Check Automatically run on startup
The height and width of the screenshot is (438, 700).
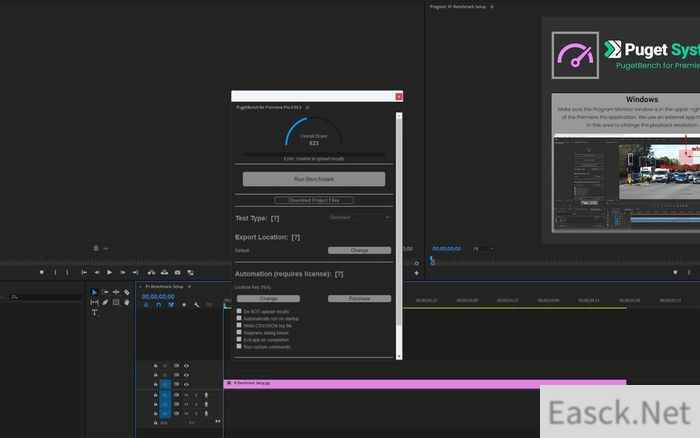tap(239, 318)
